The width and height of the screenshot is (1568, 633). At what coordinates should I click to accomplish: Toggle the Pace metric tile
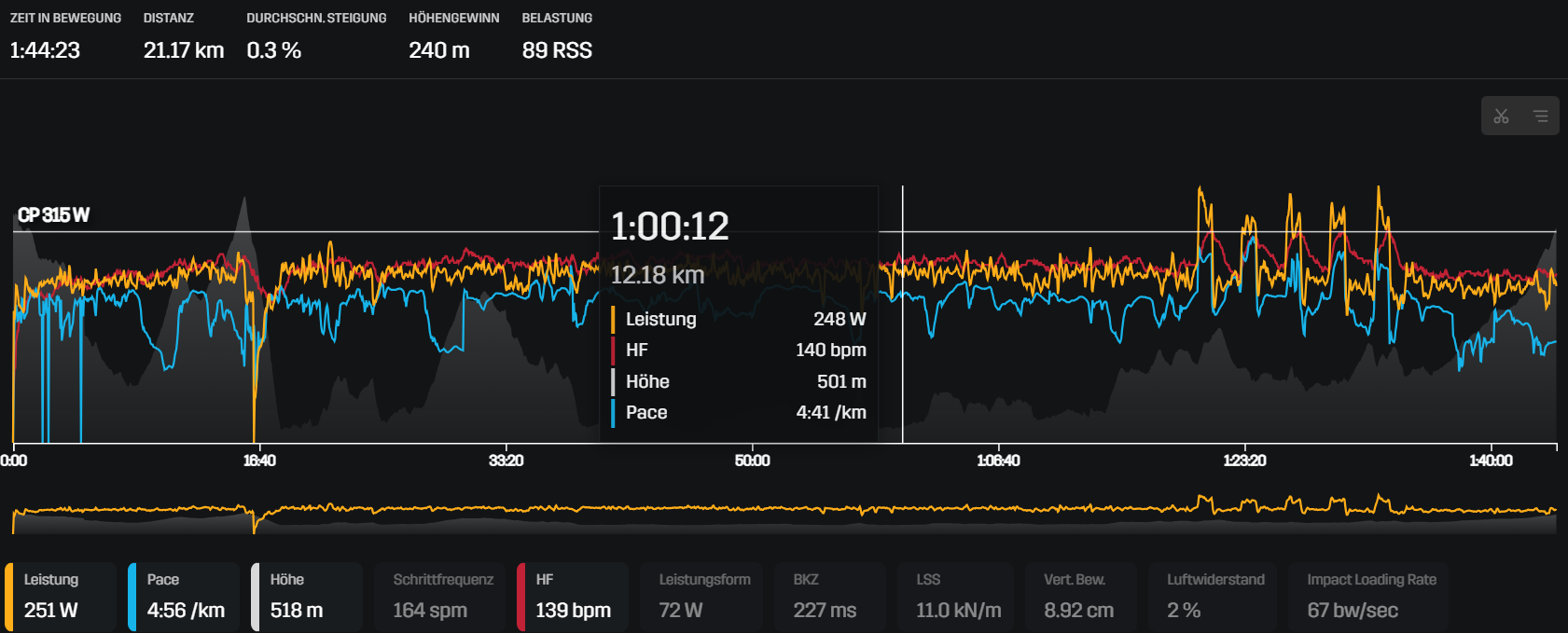(185, 596)
